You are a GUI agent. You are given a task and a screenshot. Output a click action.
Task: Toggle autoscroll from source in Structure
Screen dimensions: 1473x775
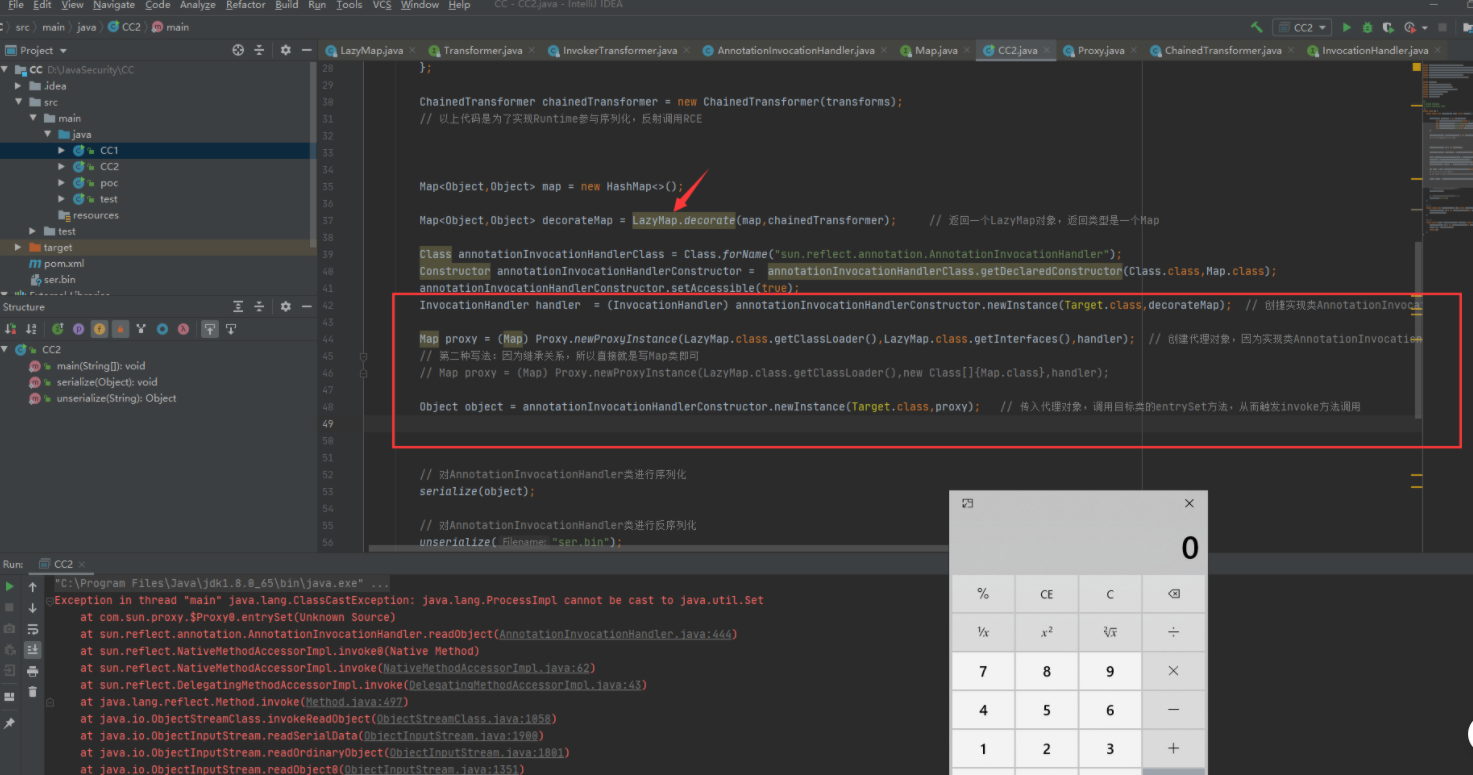tap(231, 328)
